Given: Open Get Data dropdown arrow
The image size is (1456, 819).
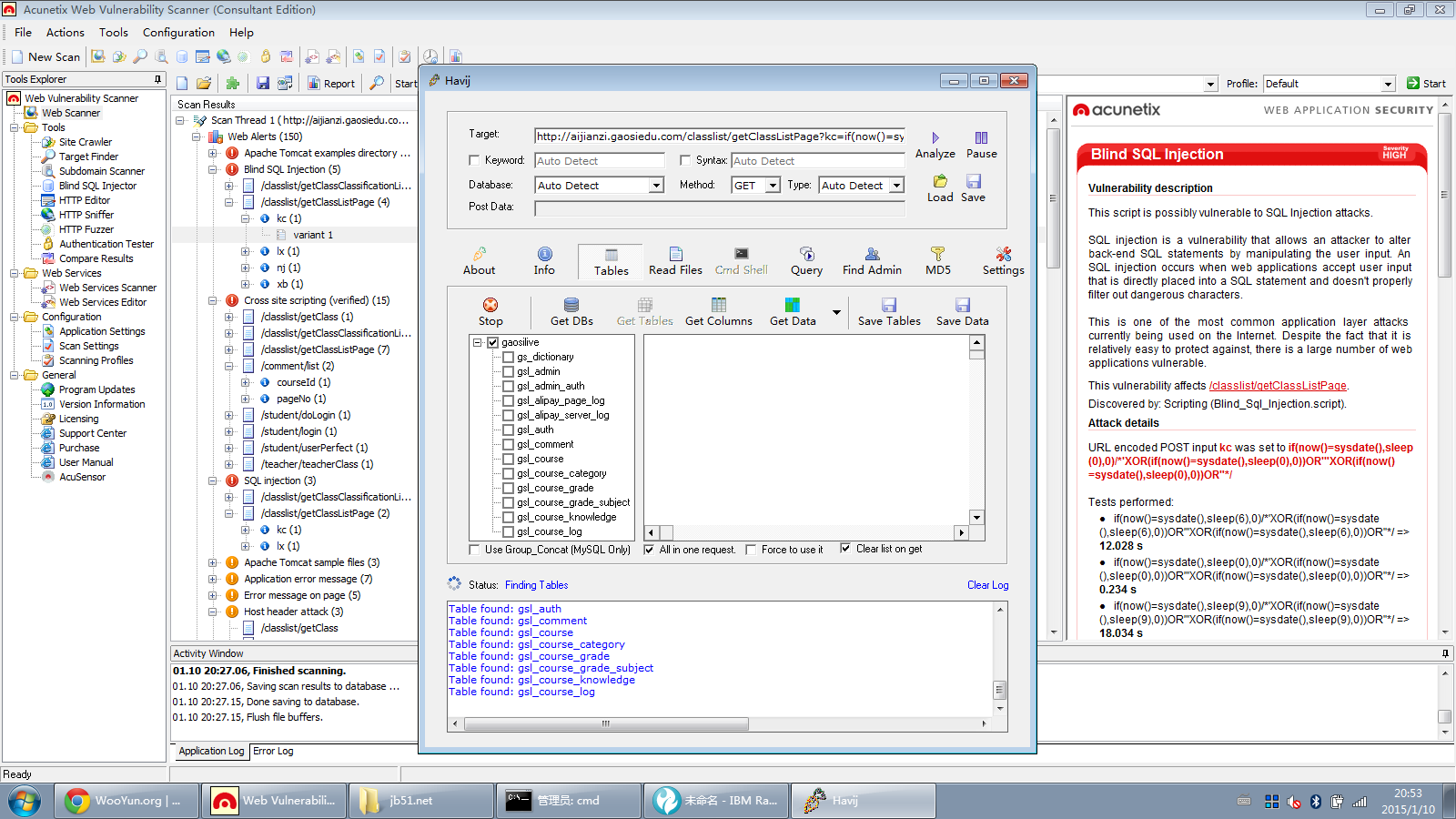Looking at the screenshot, I should pyautogui.click(x=836, y=312).
